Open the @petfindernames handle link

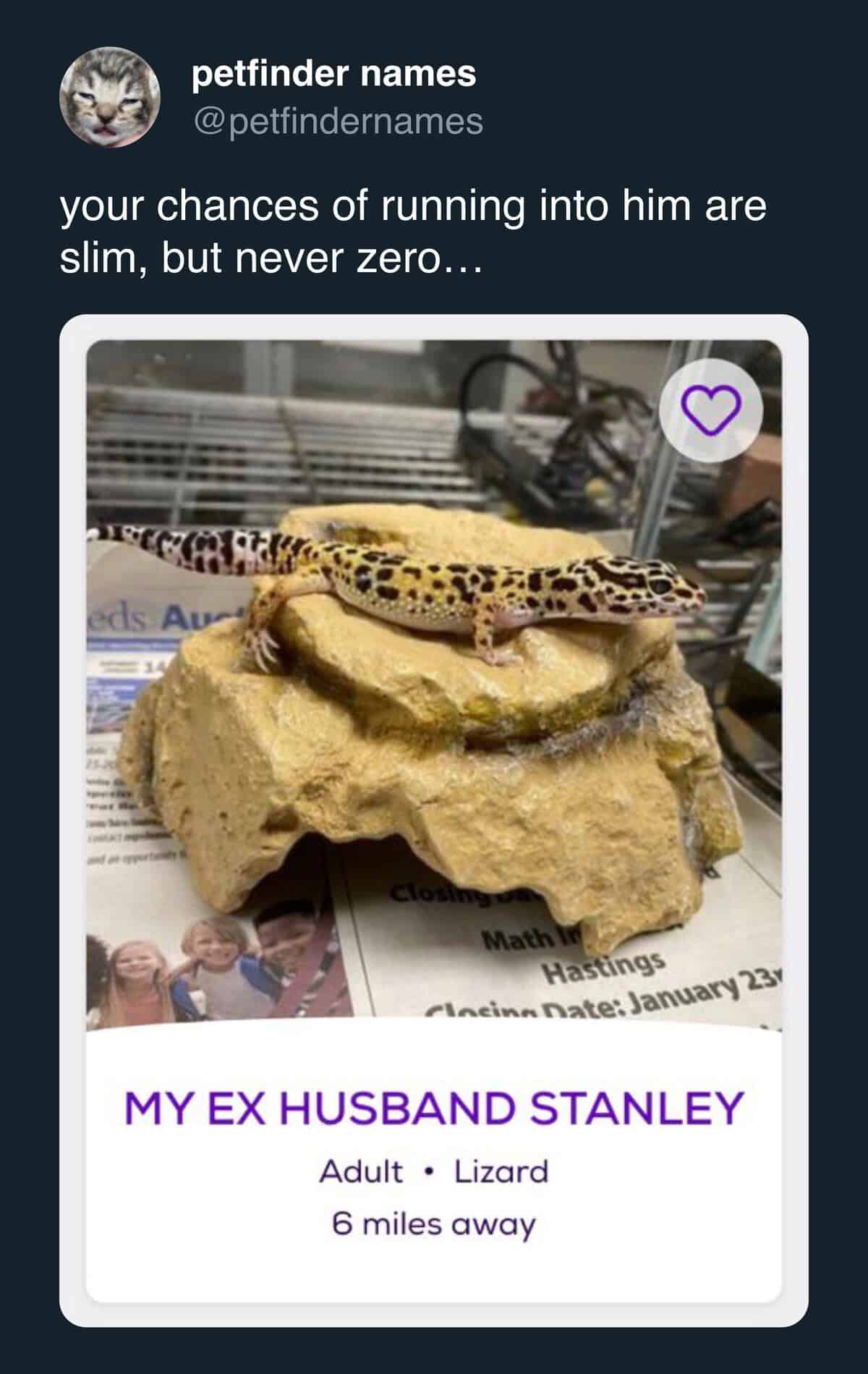(337, 121)
